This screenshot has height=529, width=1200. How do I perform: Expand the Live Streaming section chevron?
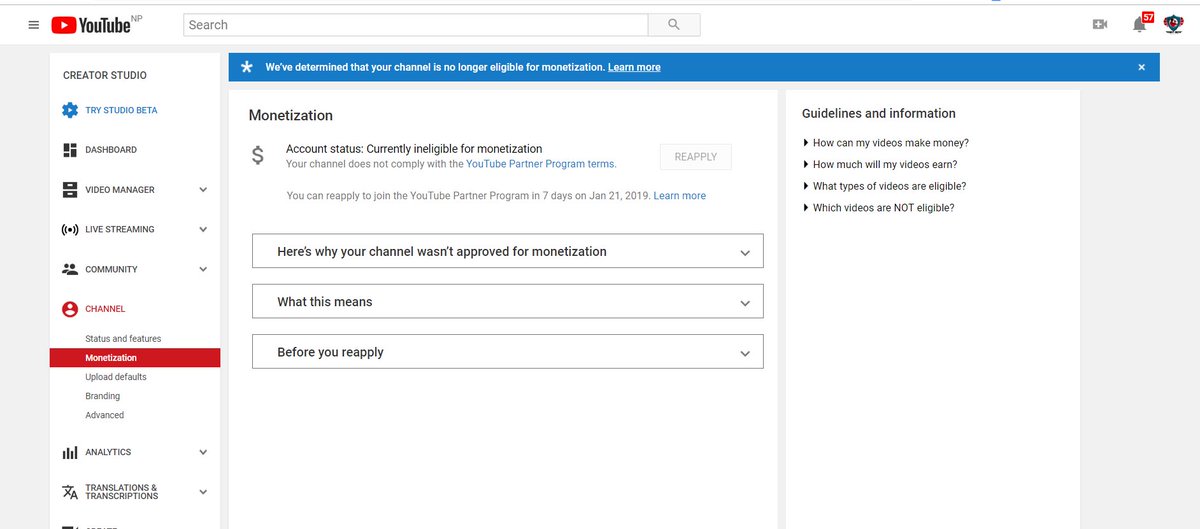203,230
